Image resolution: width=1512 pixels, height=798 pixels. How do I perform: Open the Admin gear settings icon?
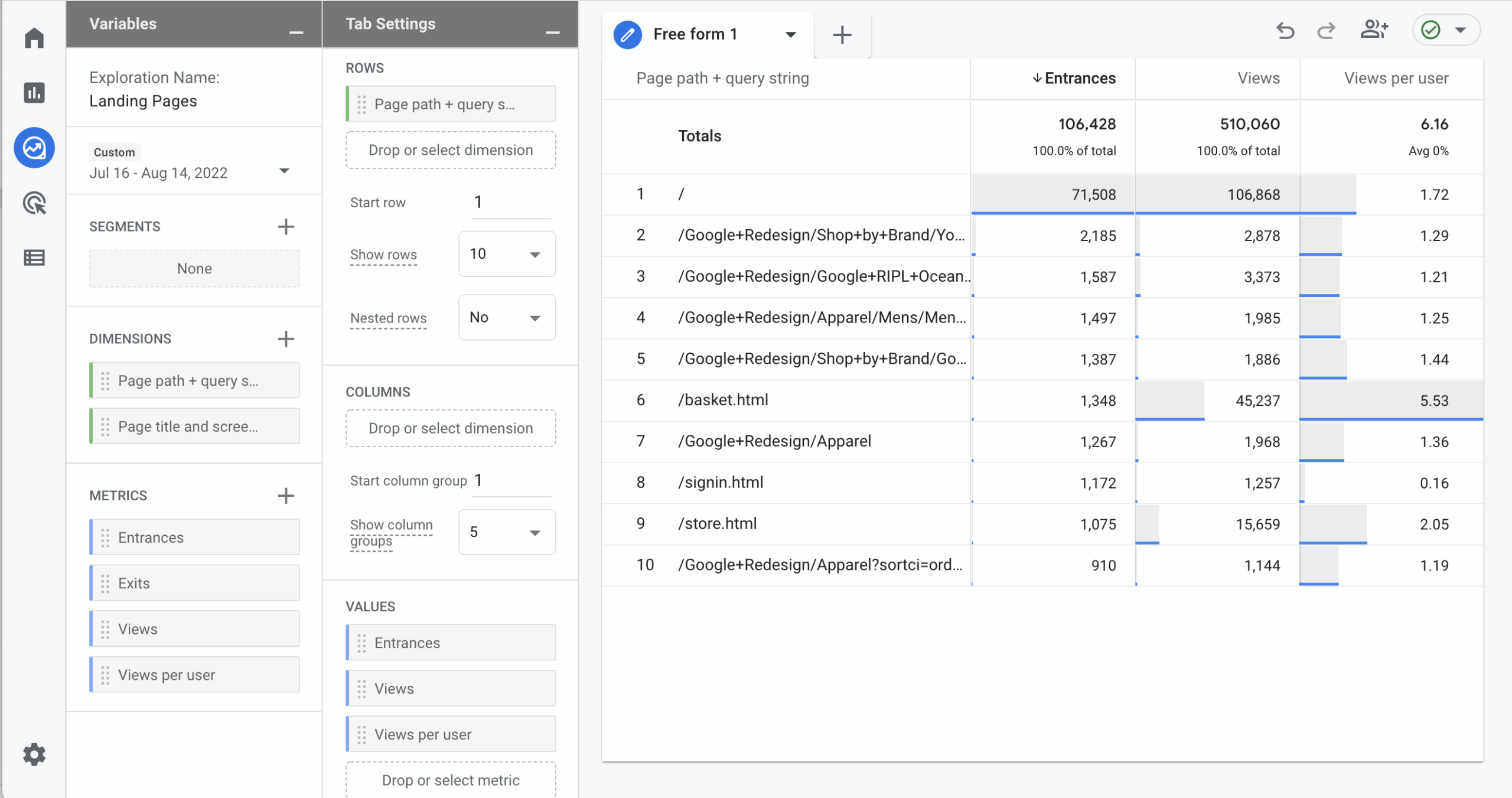click(34, 754)
